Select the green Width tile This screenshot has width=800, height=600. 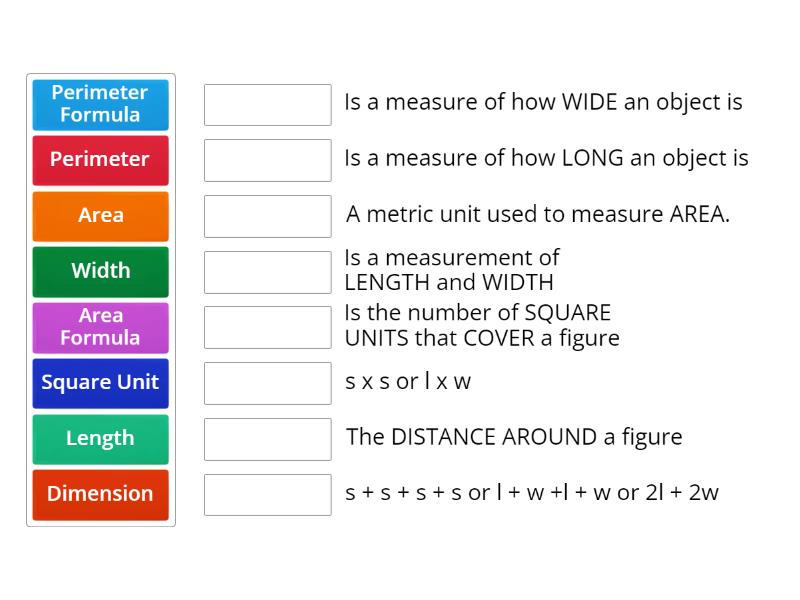pyautogui.click(x=100, y=271)
